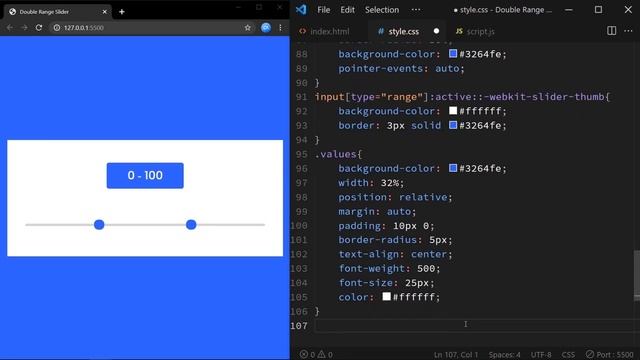Click the browser back arrow
Image resolution: width=640 pixels, height=360 pixels.
point(9,28)
